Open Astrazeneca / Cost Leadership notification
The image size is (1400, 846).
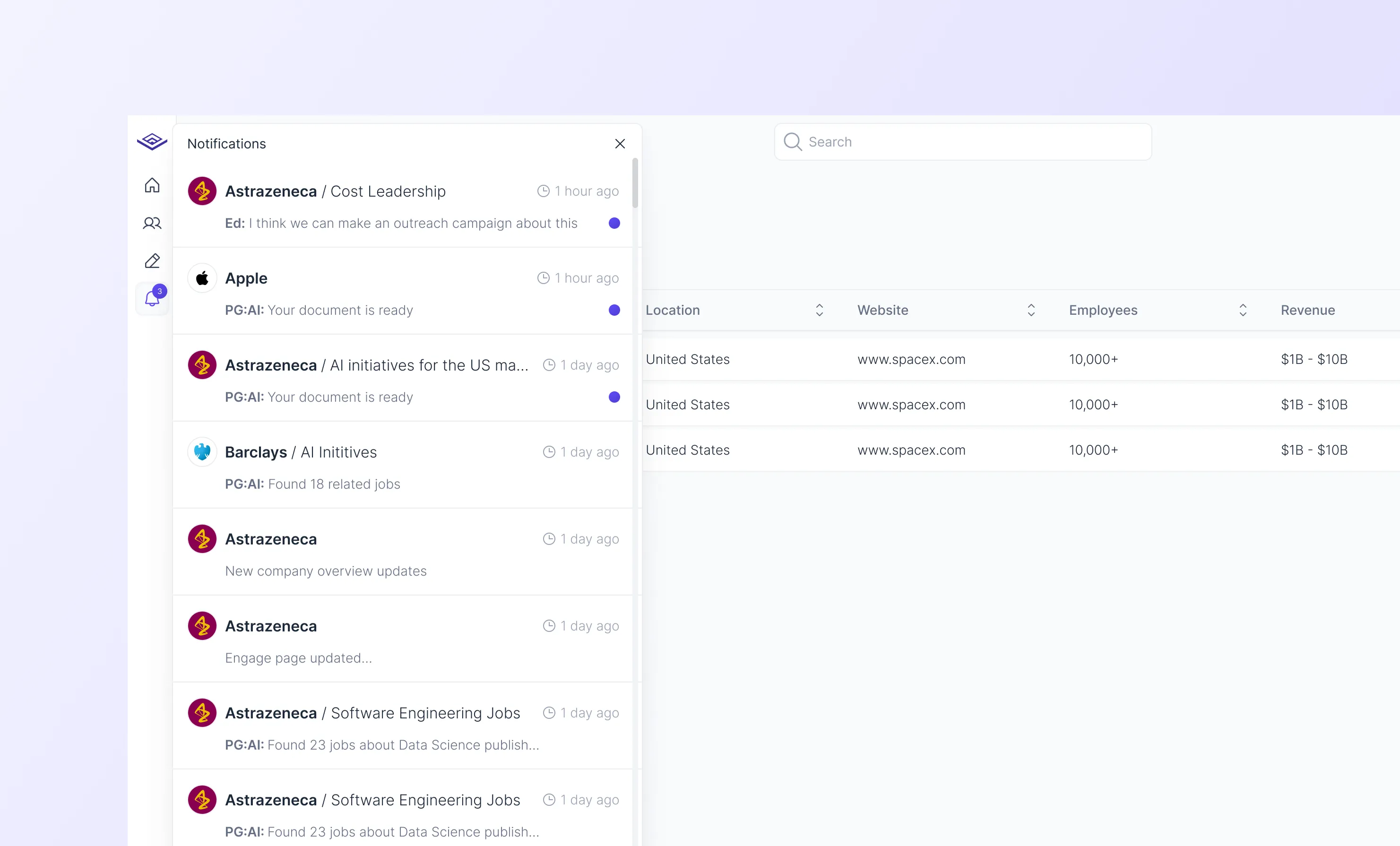403,204
